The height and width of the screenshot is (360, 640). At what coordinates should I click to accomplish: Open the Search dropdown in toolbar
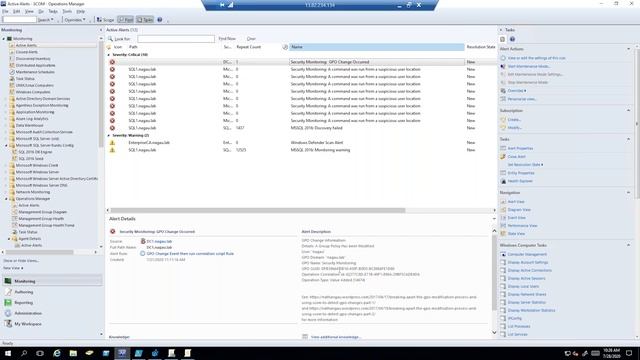(46, 20)
